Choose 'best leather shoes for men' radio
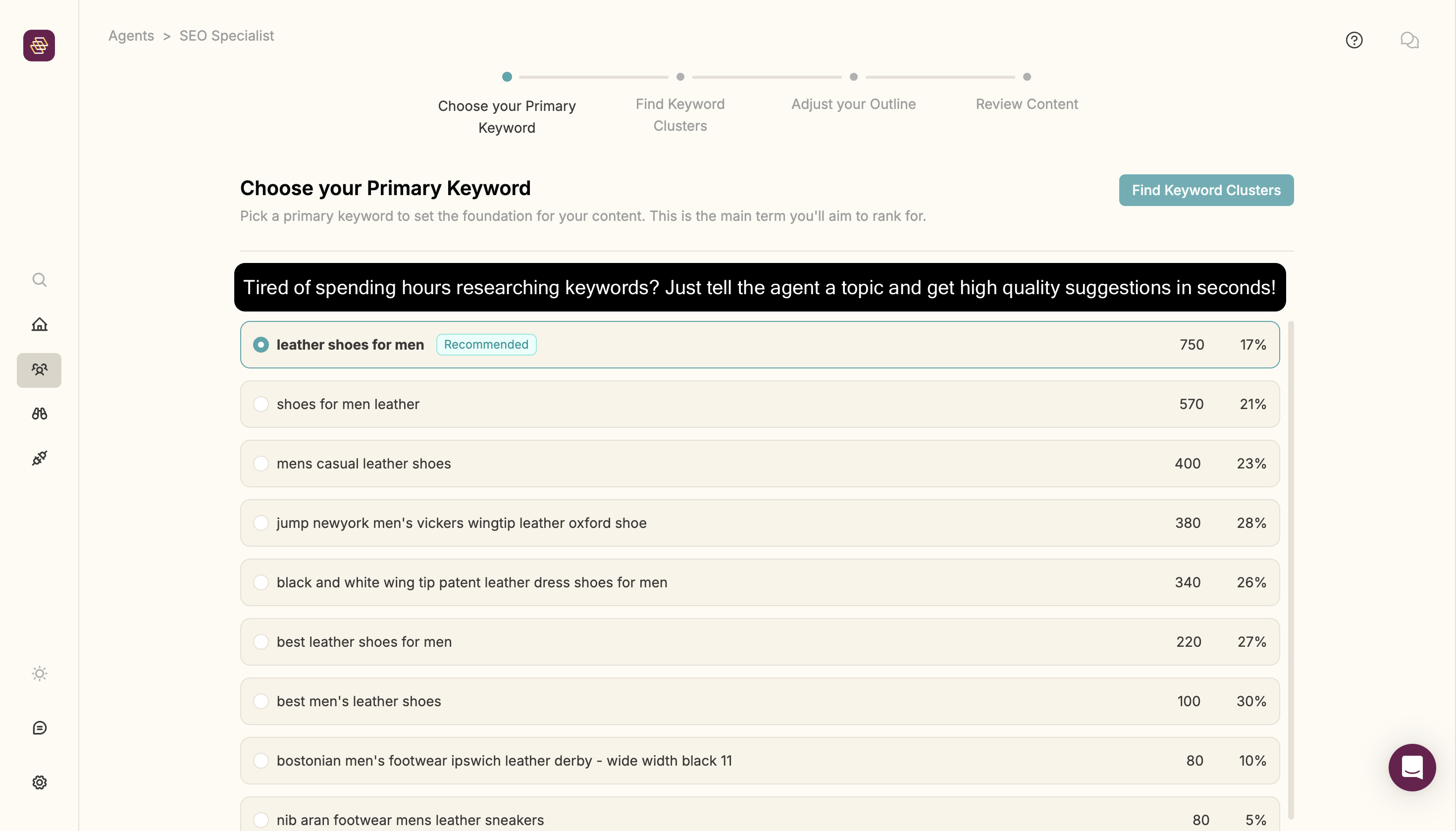Viewport: 1456px width, 831px height. click(261, 641)
